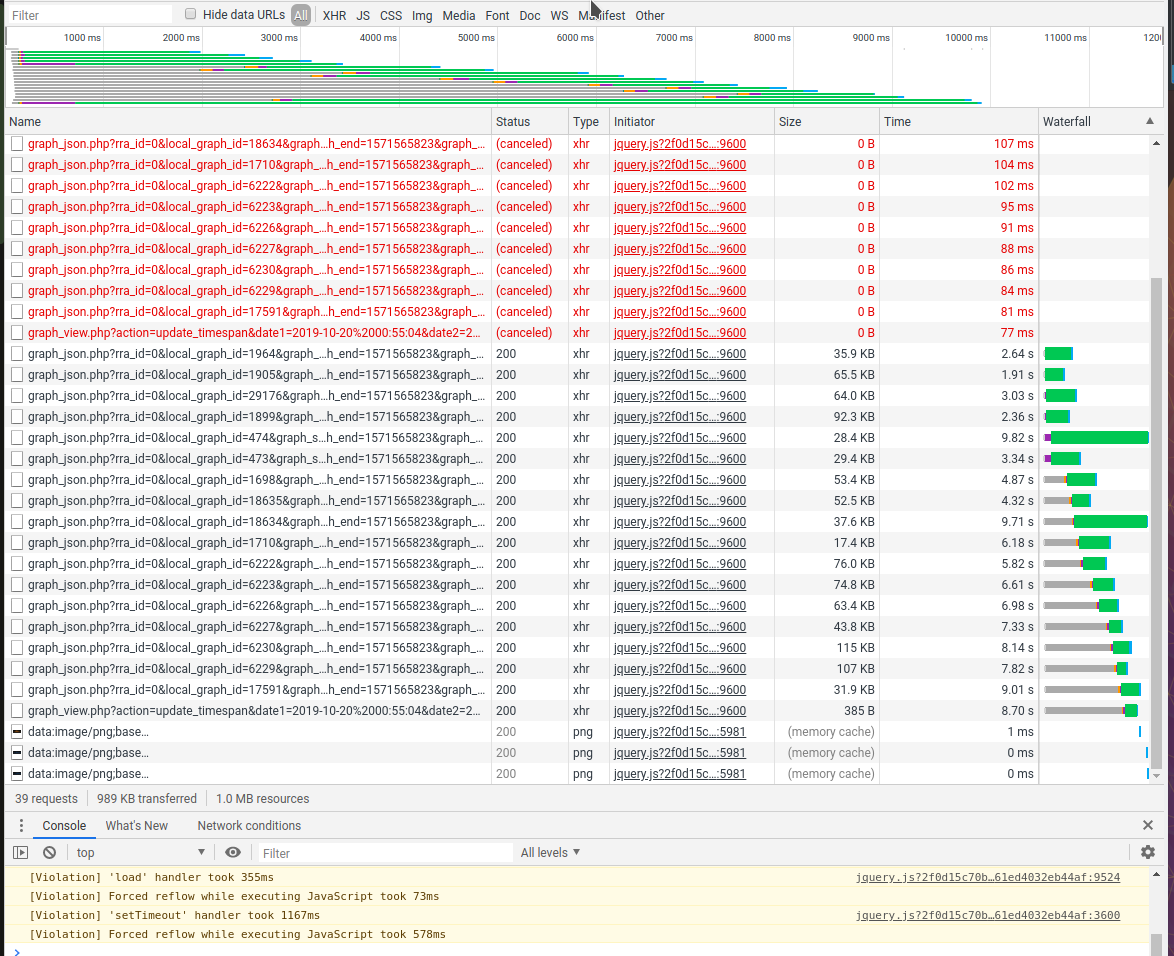
Task: Filter requests by JS
Action: click(363, 15)
